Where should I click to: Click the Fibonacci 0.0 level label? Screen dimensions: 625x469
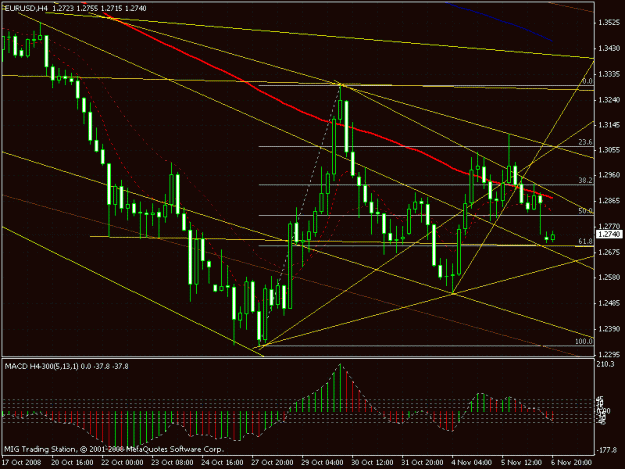click(x=587, y=81)
